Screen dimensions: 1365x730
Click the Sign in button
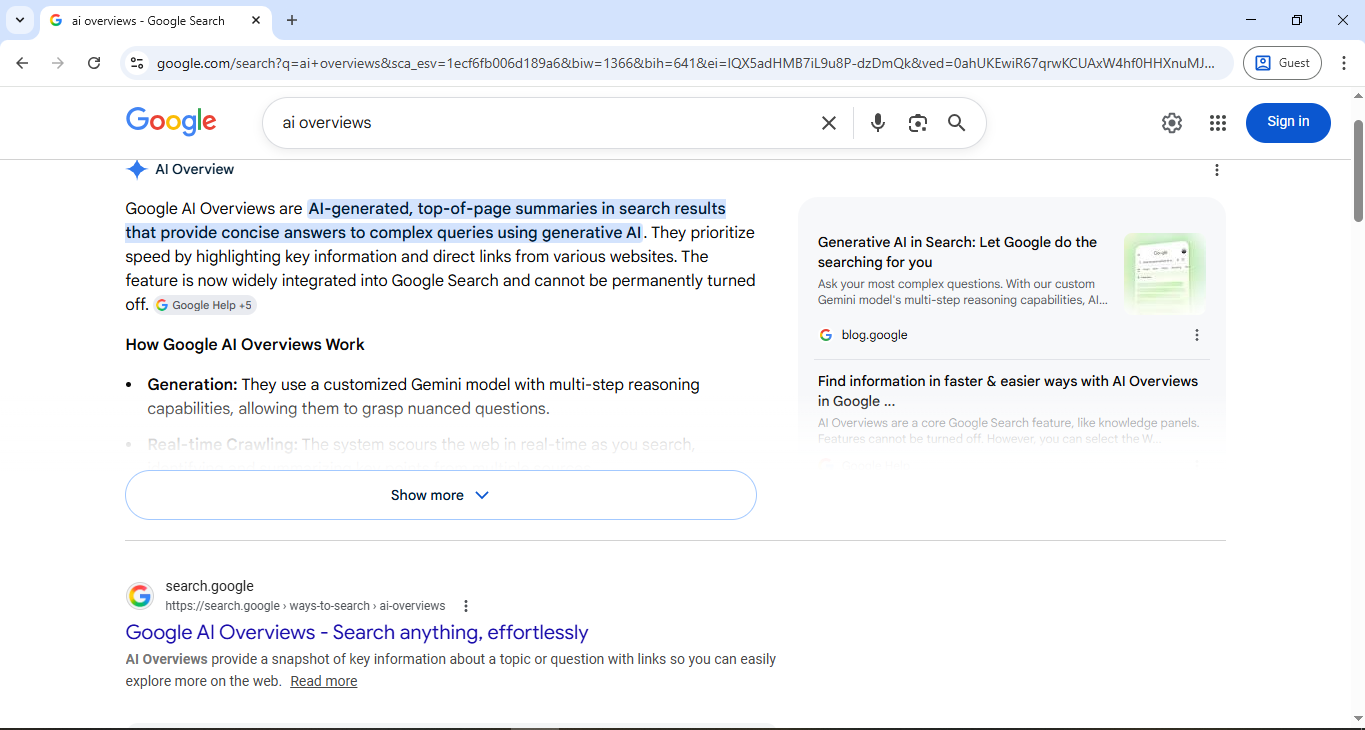1288,122
